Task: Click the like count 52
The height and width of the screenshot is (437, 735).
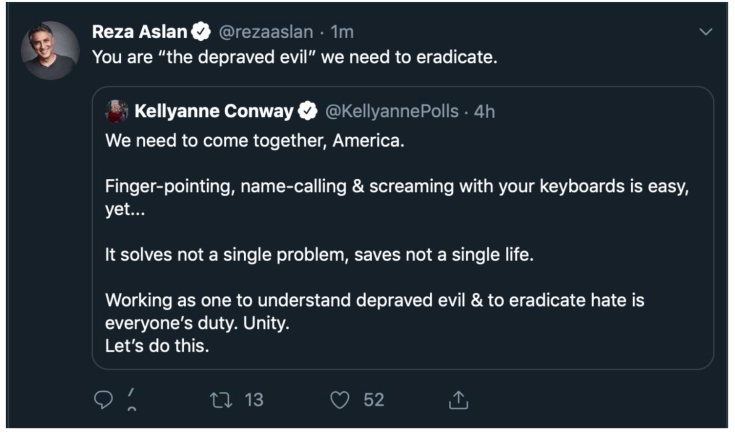Action: pos(373,400)
